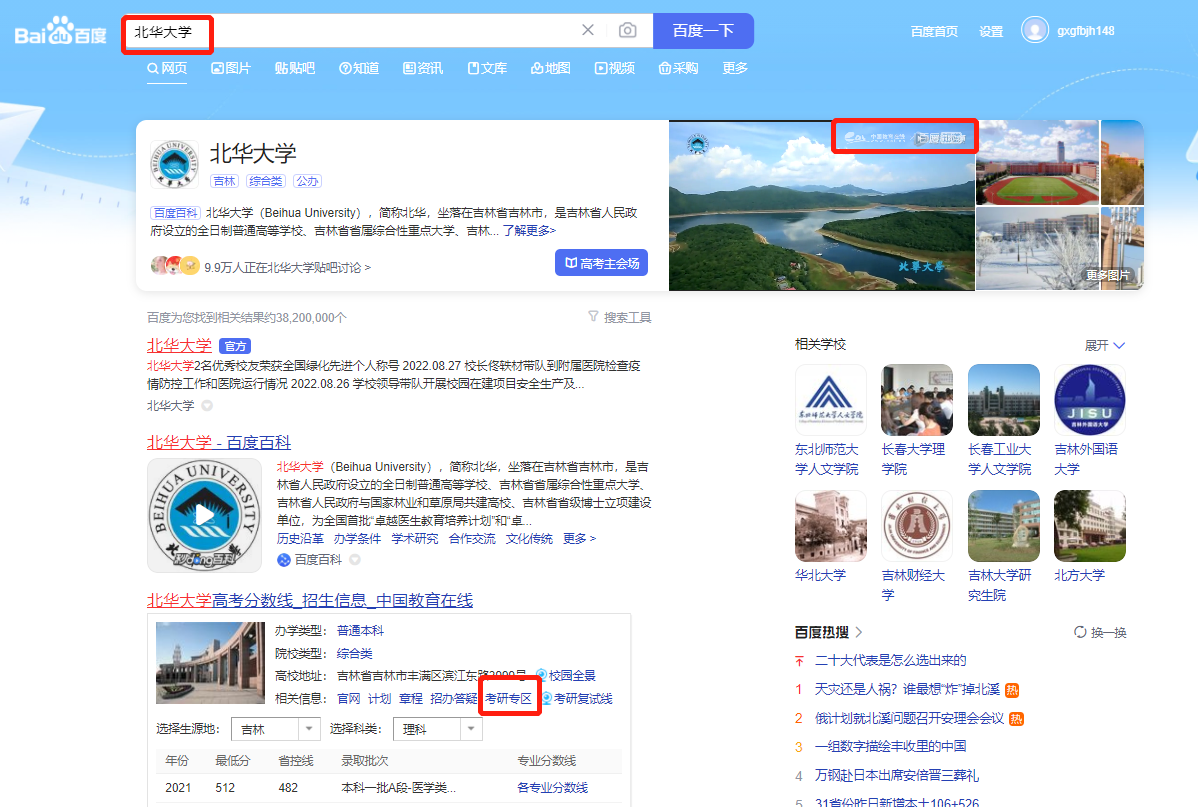Open 官网 link under 相关信息
This screenshot has height=807, width=1198.
coord(348,698)
